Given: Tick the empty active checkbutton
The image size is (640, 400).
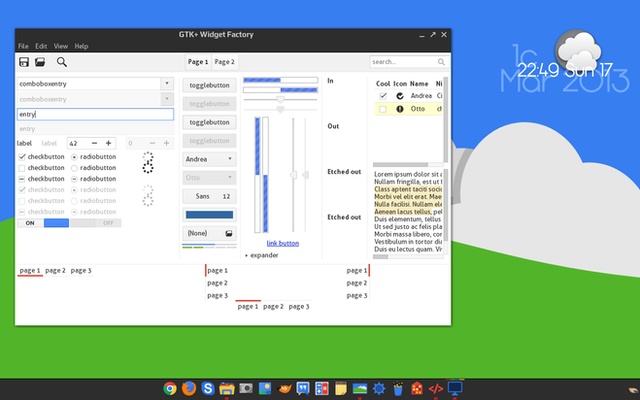Looking at the screenshot, I should coord(22,168).
